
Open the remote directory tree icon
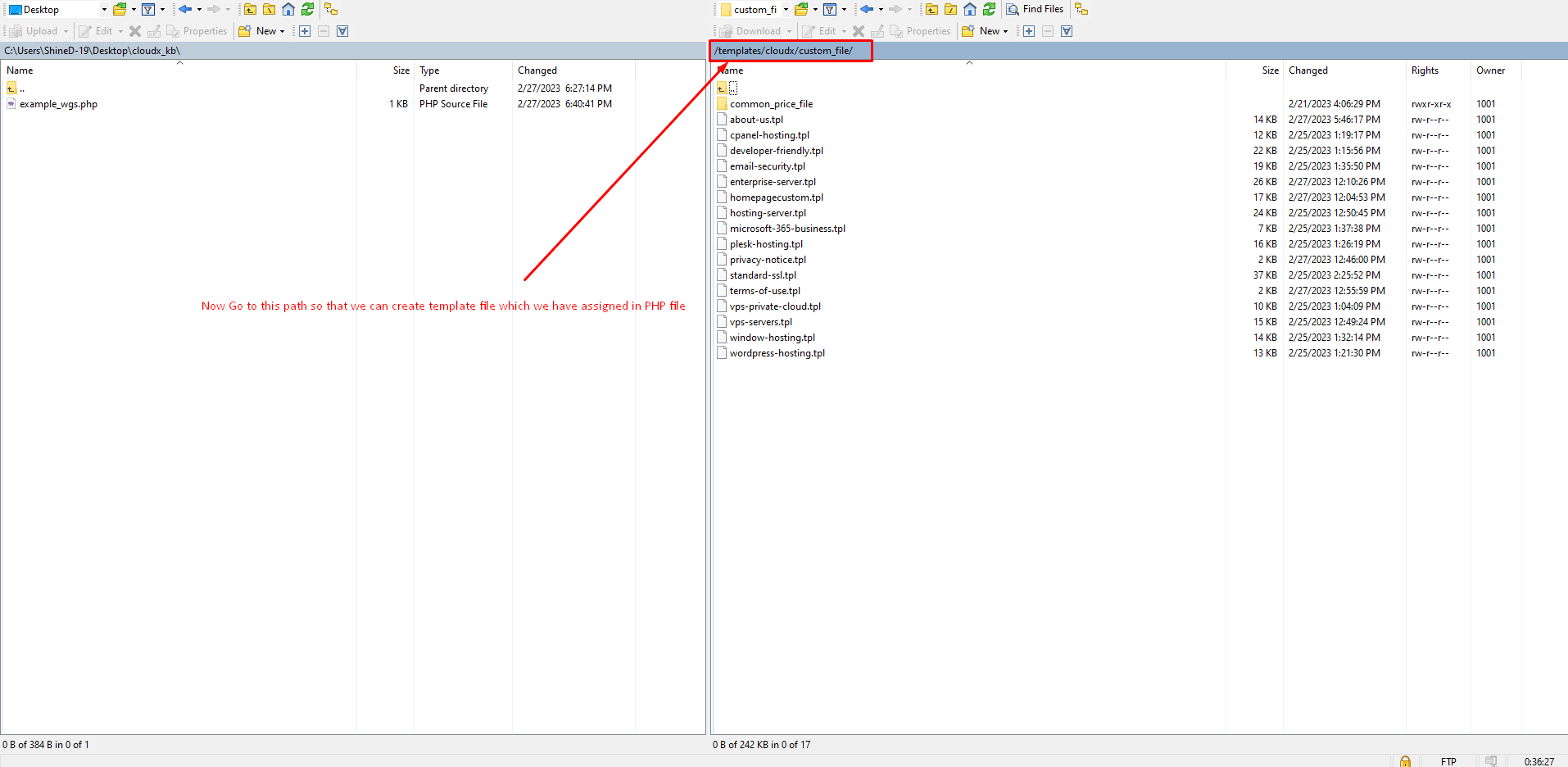click(1081, 10)
